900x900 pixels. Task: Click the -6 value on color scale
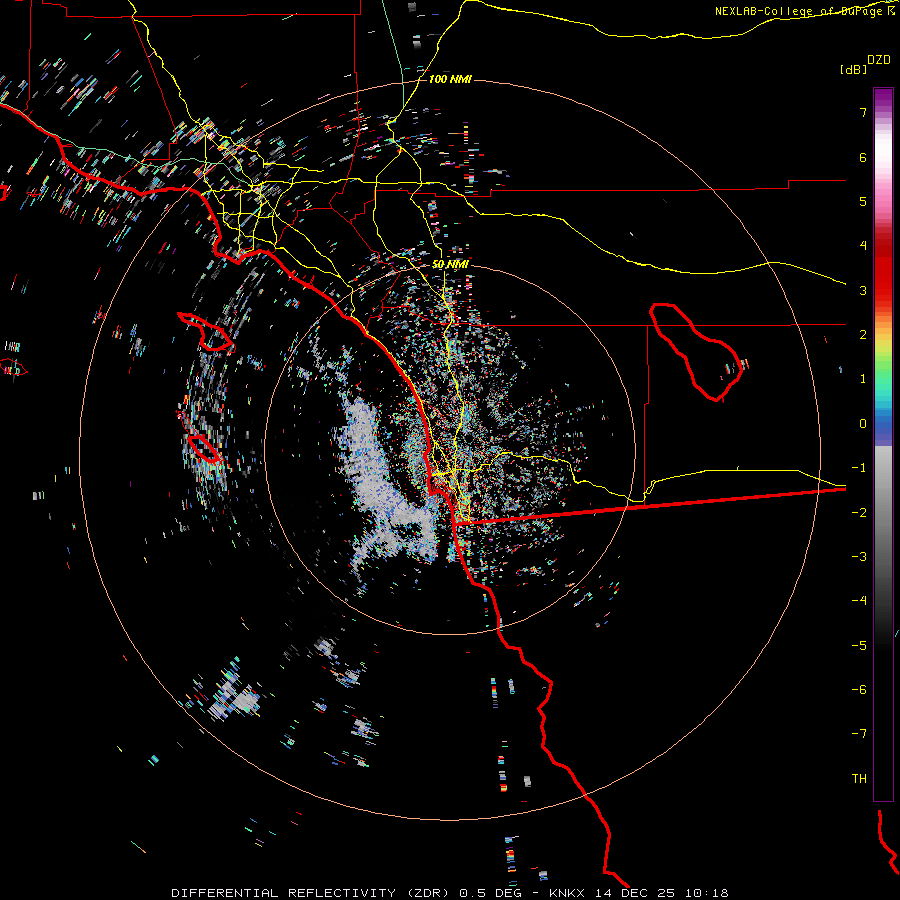coord(859,690)
